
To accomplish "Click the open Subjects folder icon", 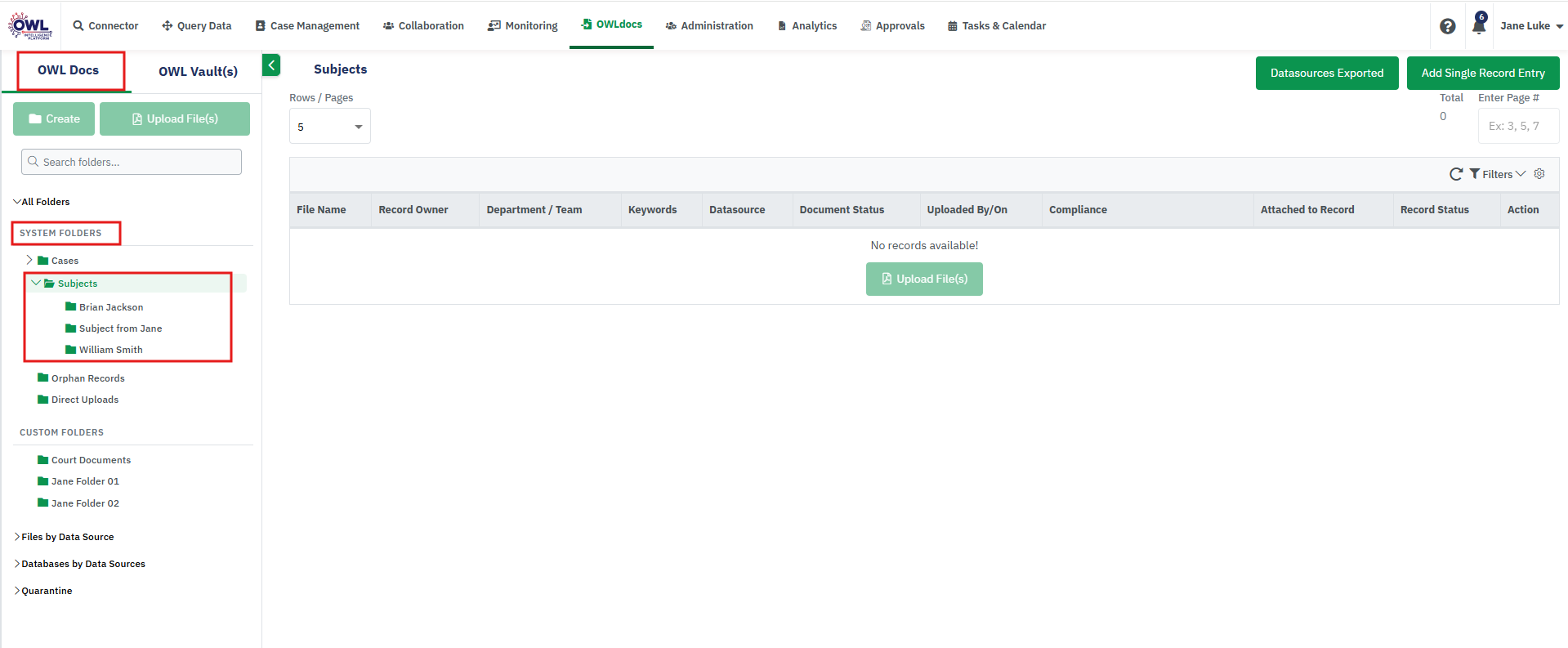I will tap(49, 284).
